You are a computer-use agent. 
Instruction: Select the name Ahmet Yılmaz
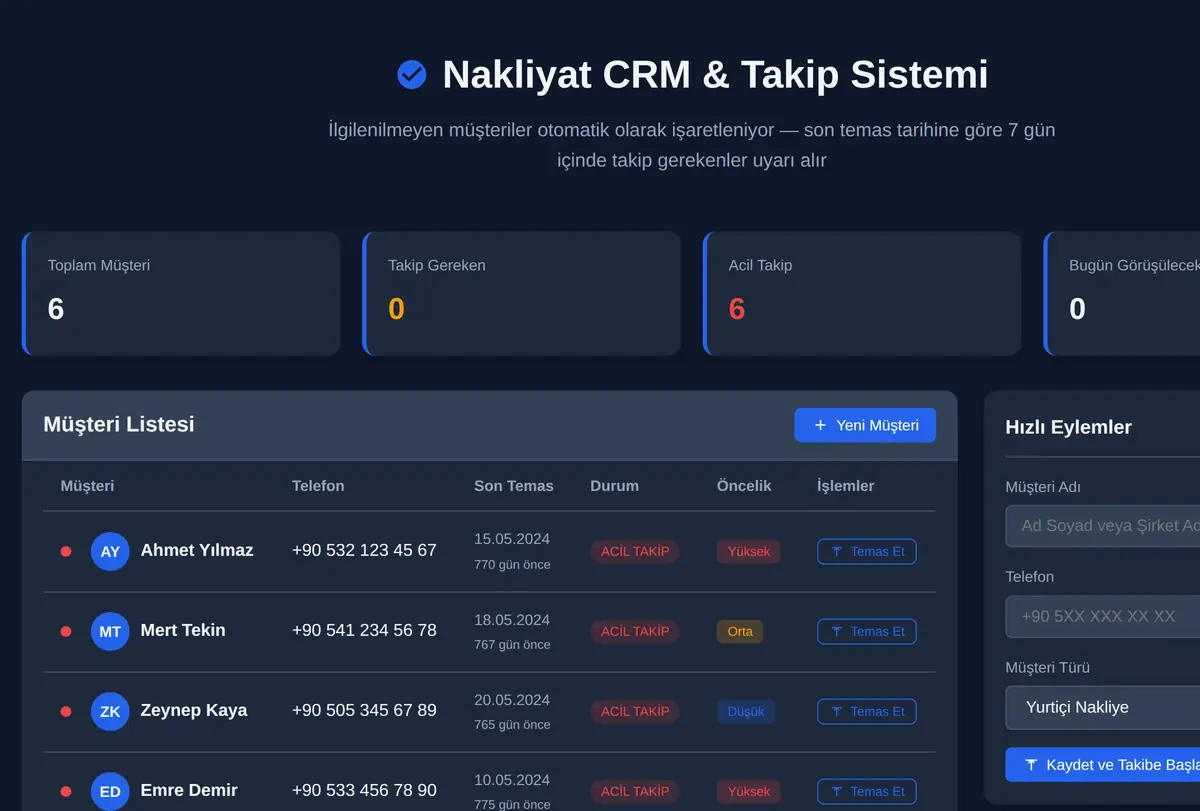point(197,550)
